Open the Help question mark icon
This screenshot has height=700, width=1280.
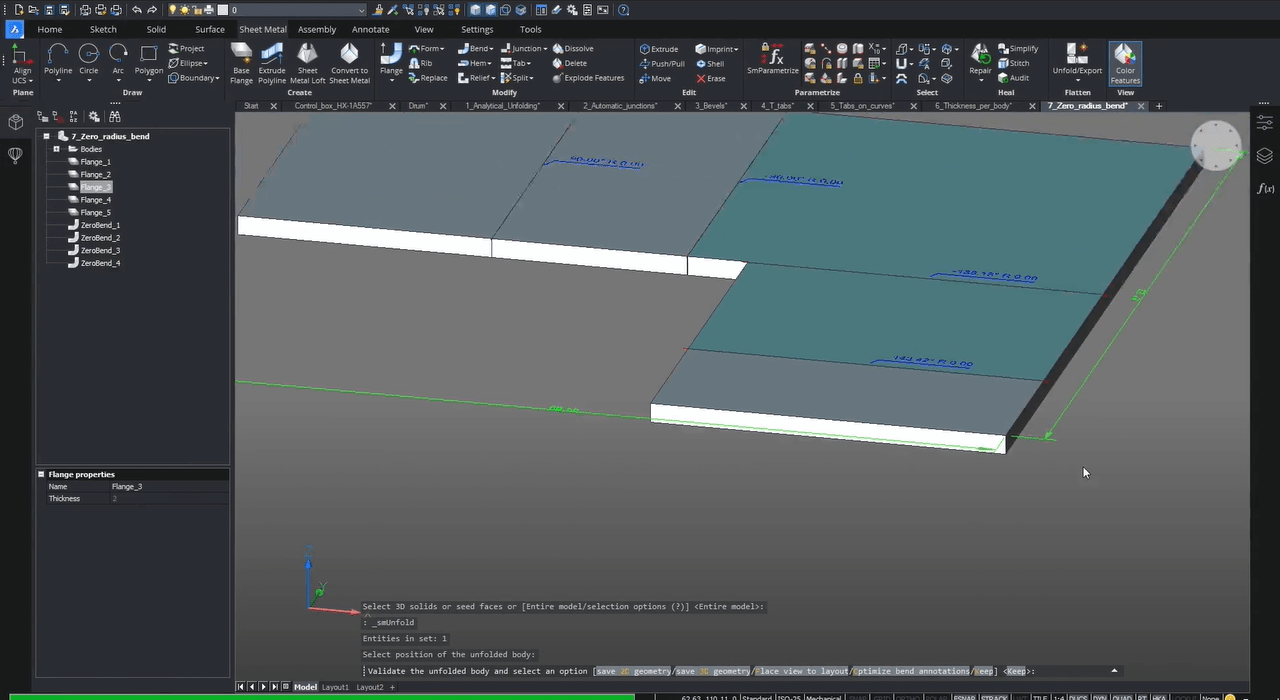point(623,10)
